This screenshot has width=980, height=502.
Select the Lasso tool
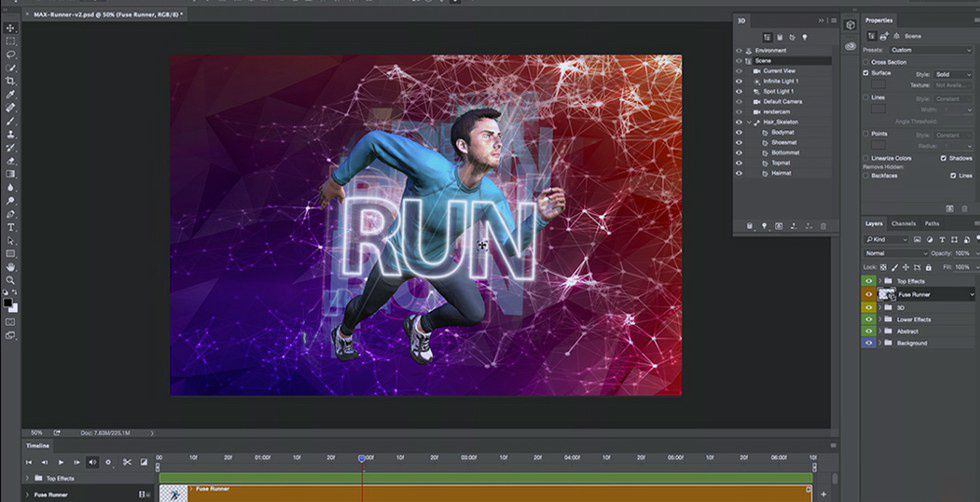[x=11, y=54]
